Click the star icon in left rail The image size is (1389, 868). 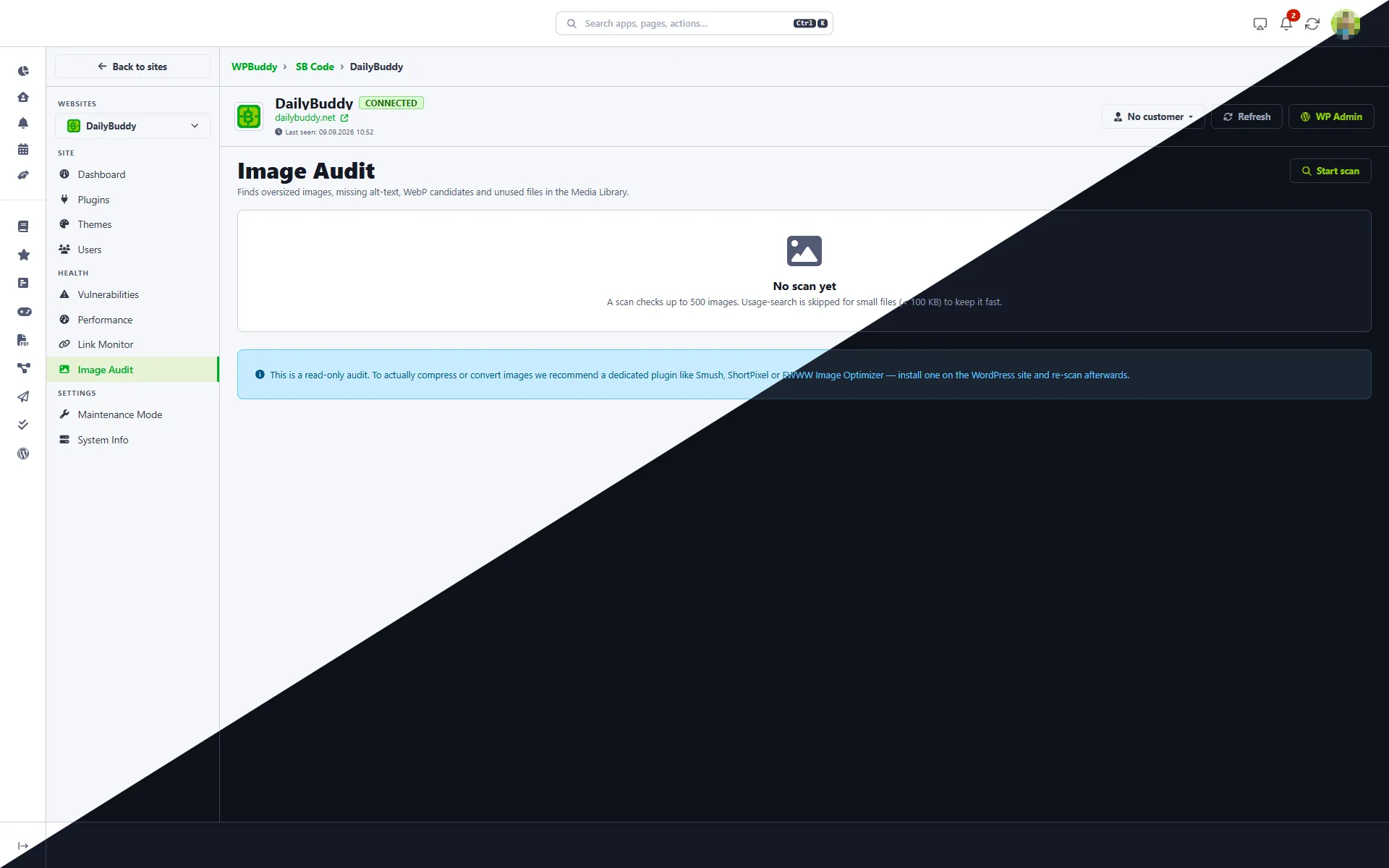(x=23, y=255)
